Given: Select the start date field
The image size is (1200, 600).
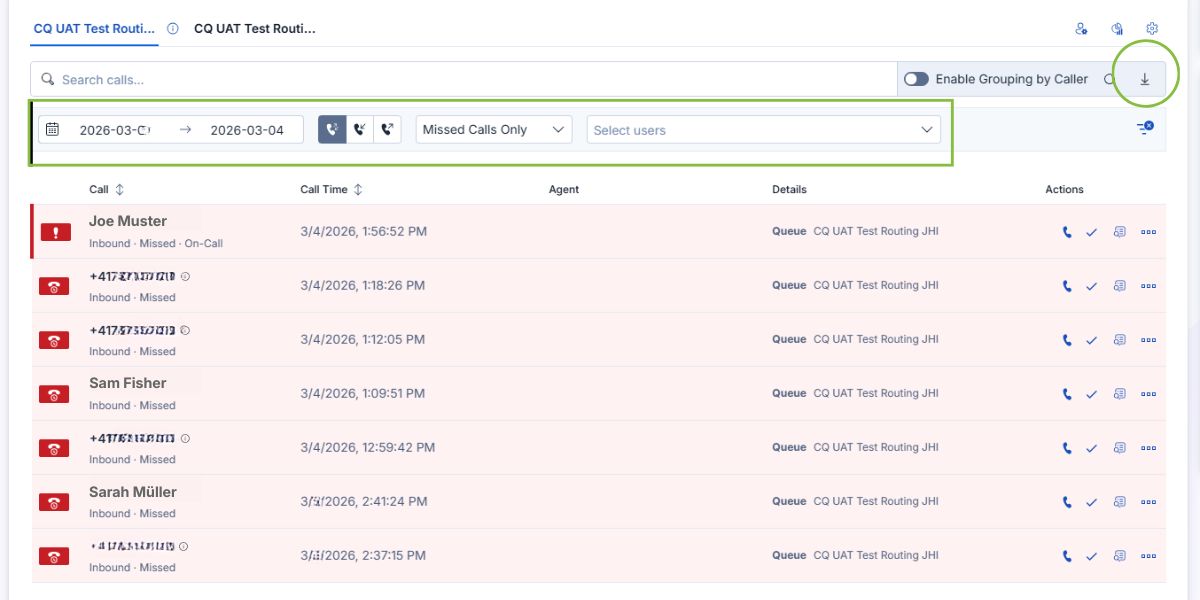Looking at the screenshot, I should point(115,130).
